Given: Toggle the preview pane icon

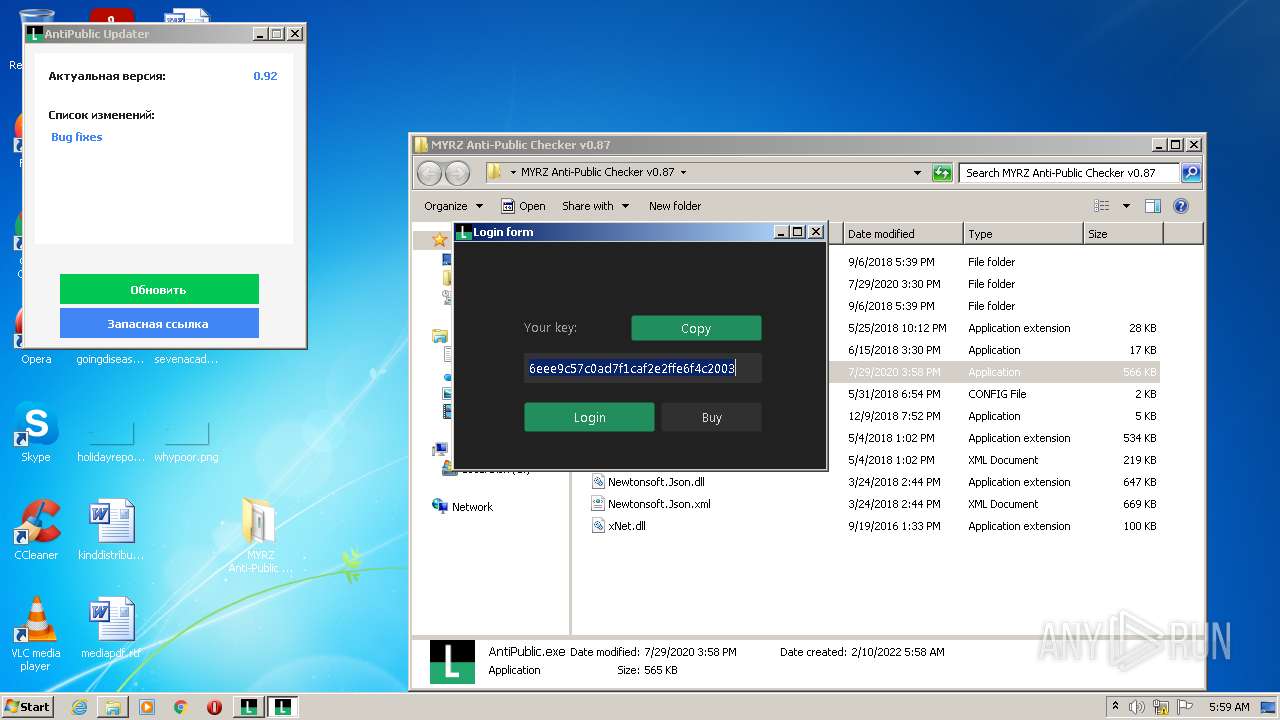Looking at the screenshot, I should click(x=1153, y=206).
